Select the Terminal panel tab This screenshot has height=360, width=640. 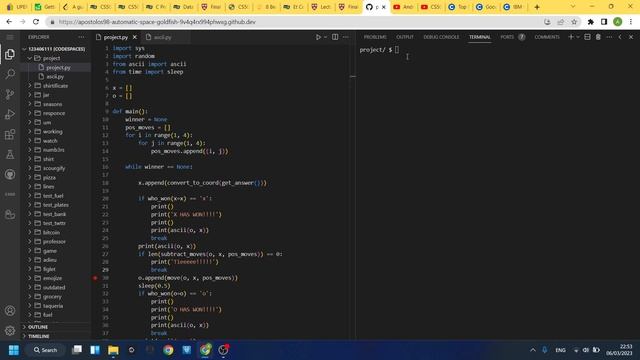[480, 37]
